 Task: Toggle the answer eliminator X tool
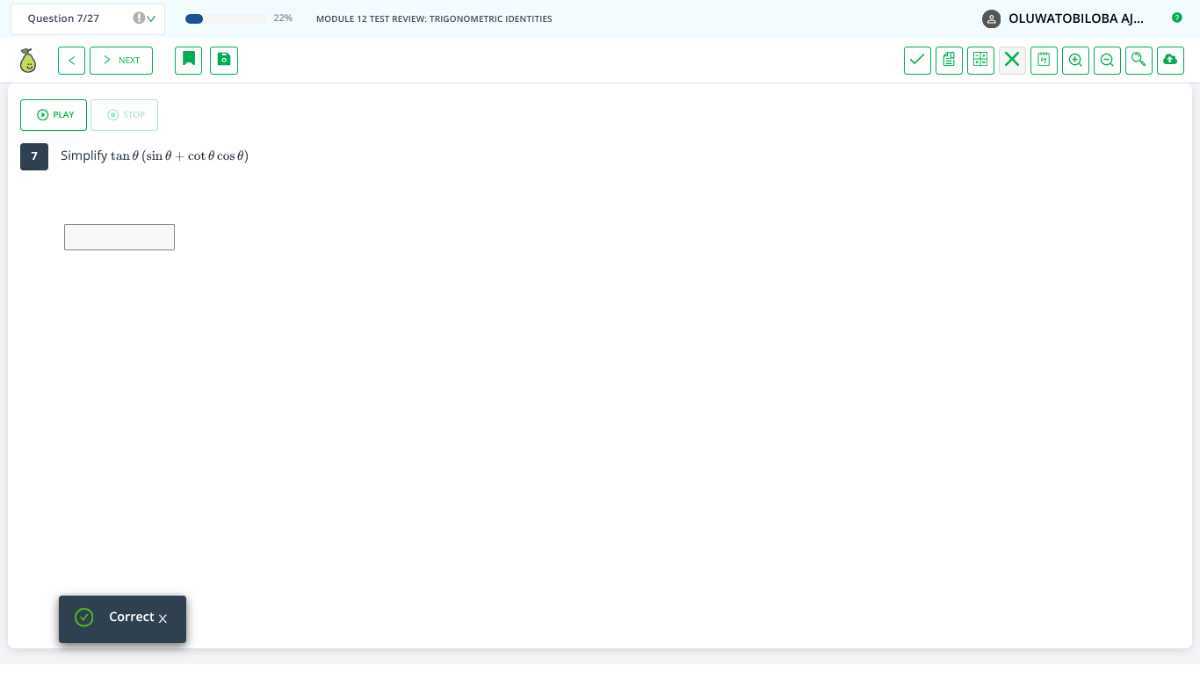pos(1012,60)
